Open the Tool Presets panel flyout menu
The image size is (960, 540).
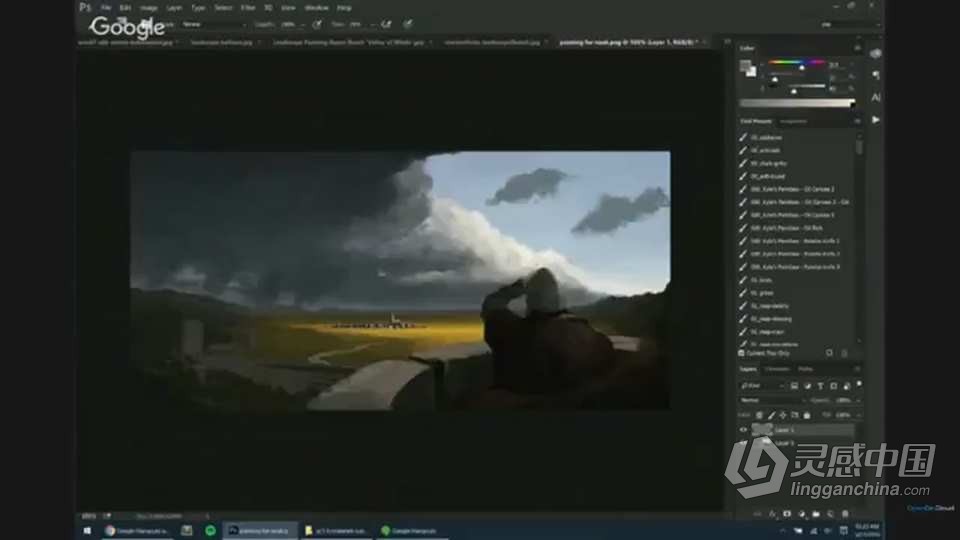point(857,121)
